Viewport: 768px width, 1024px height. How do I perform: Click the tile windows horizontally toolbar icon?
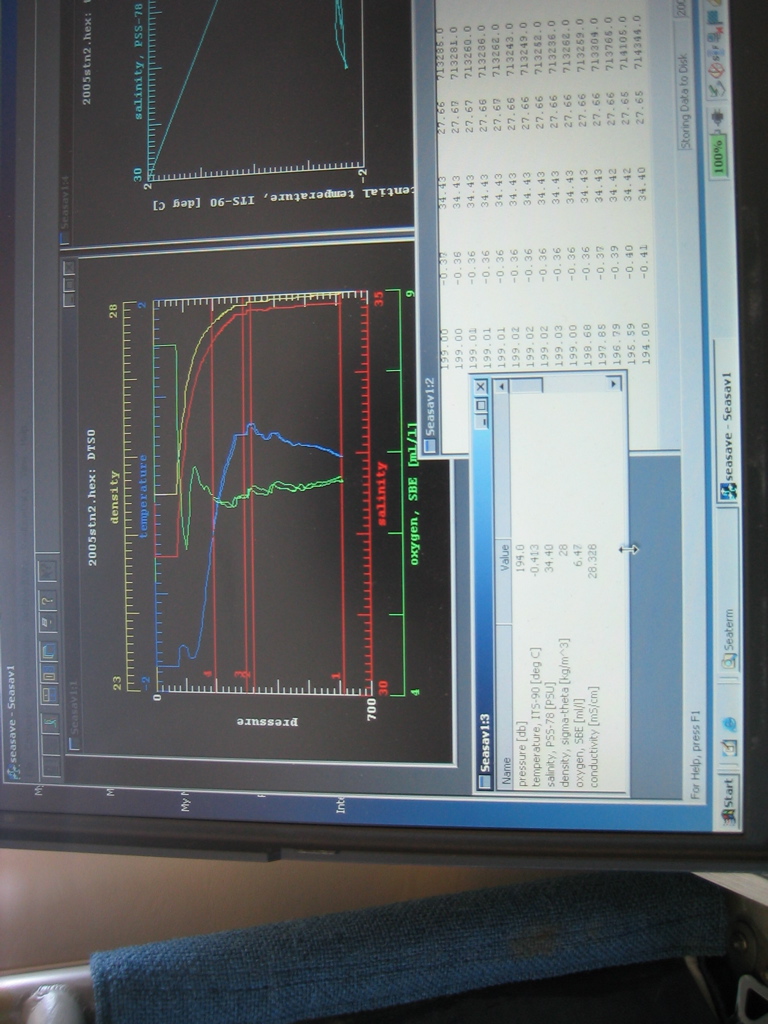point(49,694)
